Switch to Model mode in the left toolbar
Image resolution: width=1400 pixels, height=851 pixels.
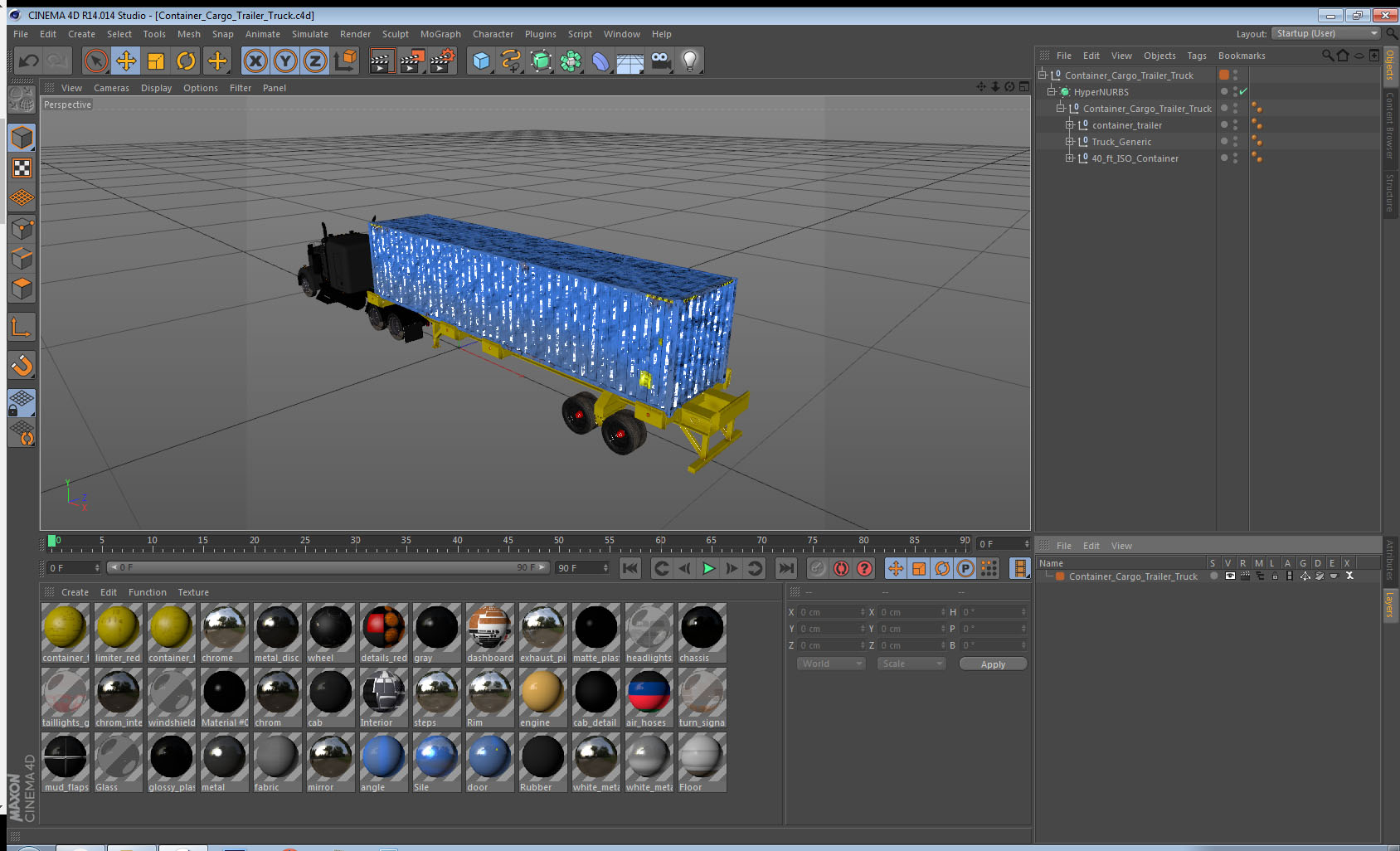coord(22,138)
